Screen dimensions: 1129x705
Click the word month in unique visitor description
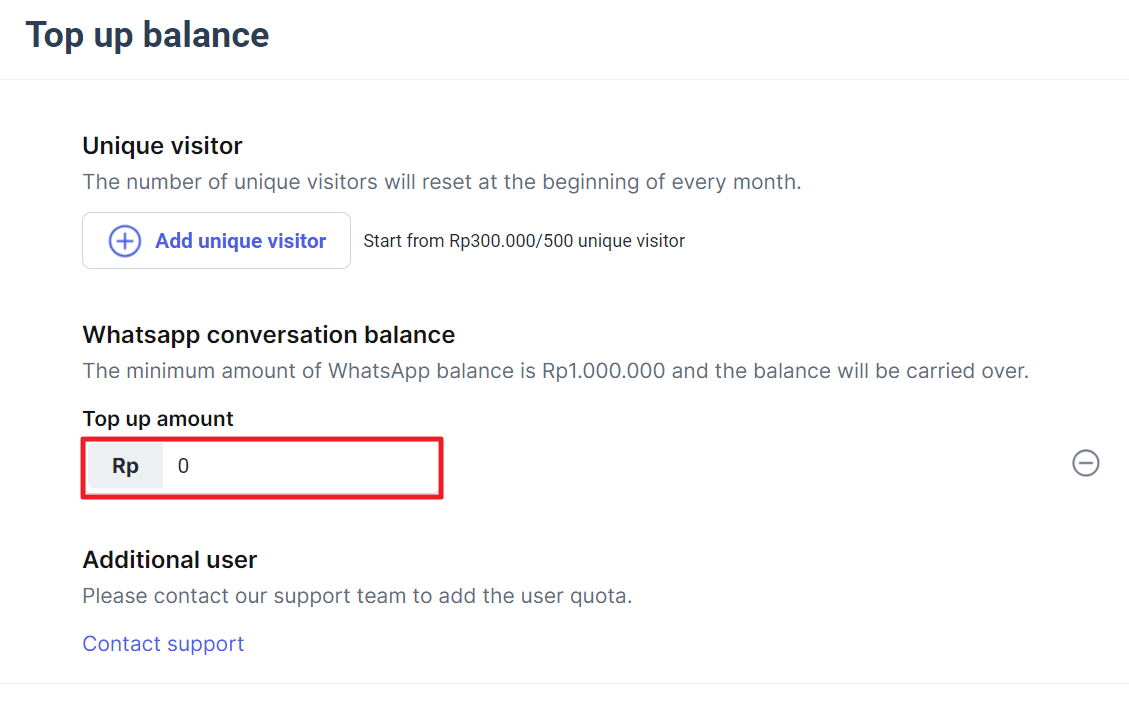coord(766,182)
